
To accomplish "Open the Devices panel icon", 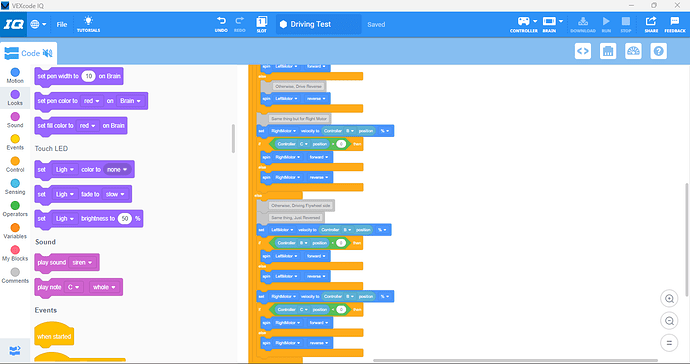I will [x=608, y=51].
